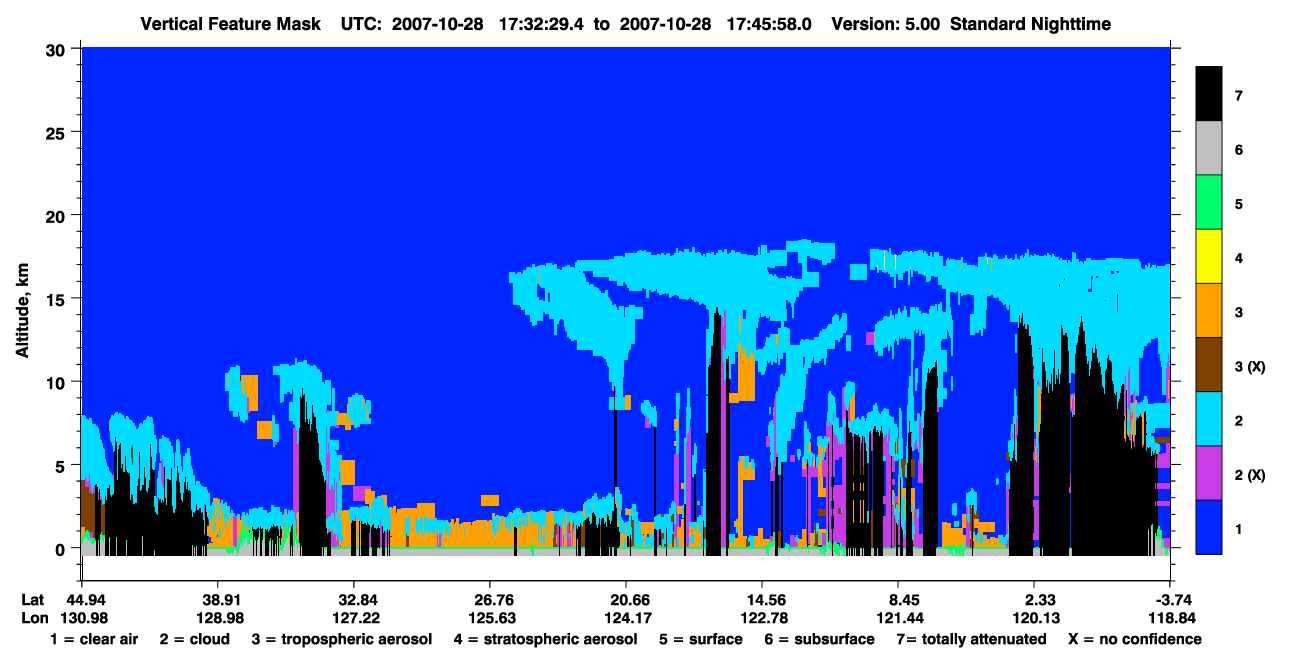Click the 'Lat' row label
Screen dimensions: 1300x667
point(32,599)
